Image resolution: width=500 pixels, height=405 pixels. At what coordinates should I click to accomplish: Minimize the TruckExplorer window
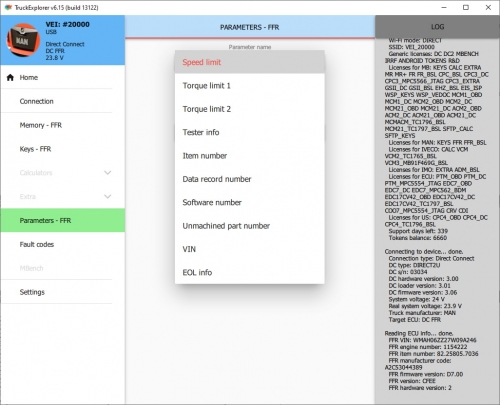point(444,7)
